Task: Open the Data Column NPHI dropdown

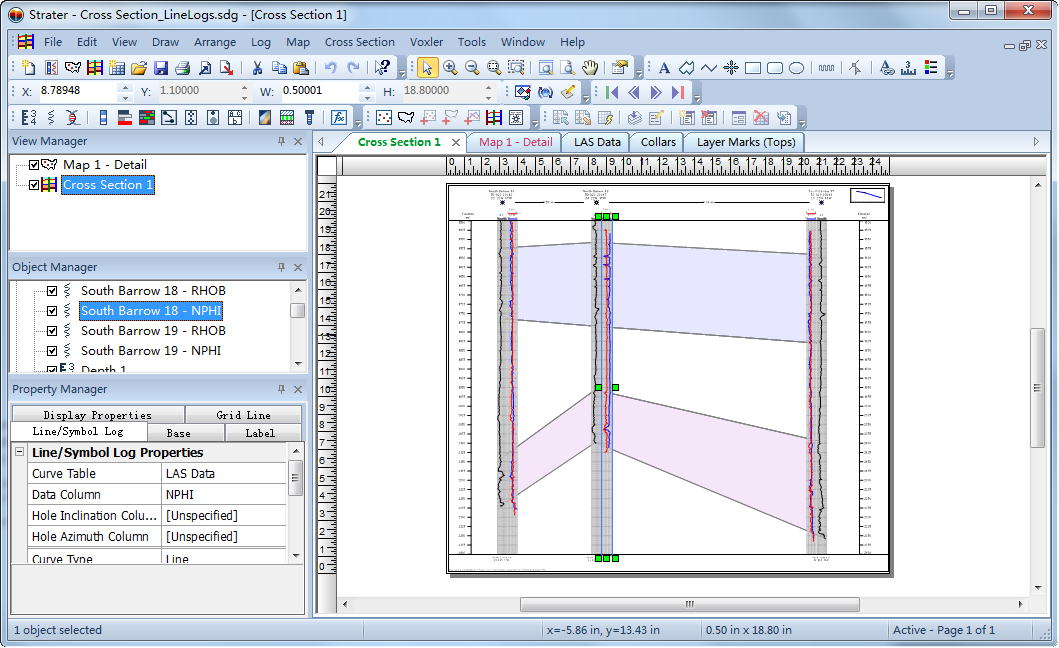Action: 224,495
